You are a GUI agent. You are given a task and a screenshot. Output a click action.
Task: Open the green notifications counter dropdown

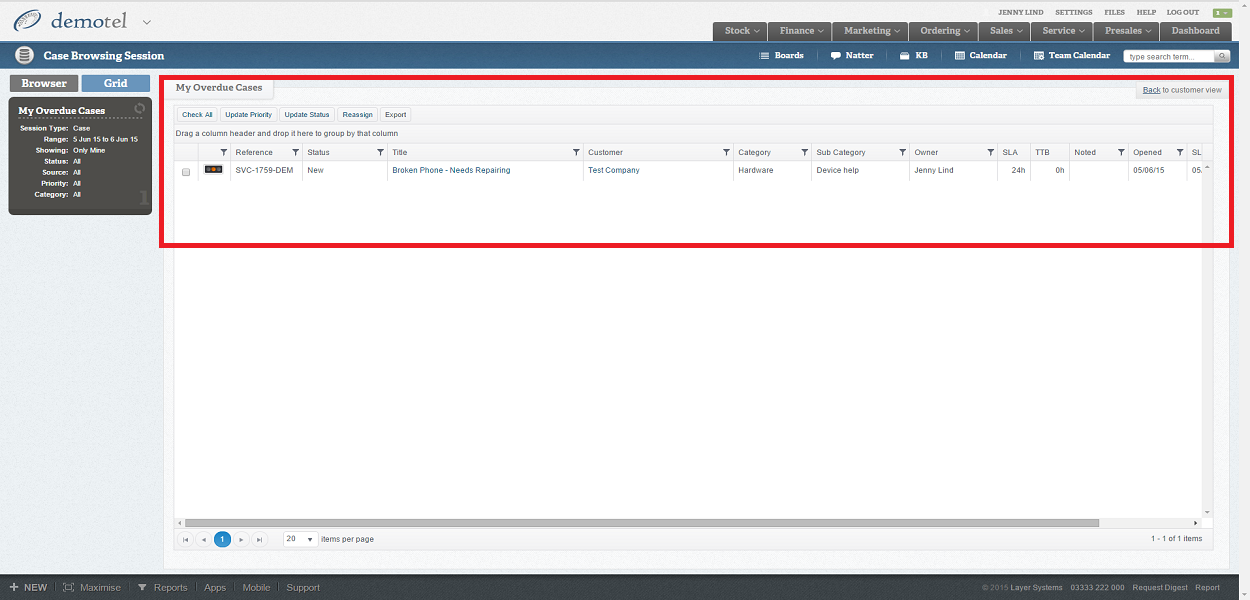1222,13
